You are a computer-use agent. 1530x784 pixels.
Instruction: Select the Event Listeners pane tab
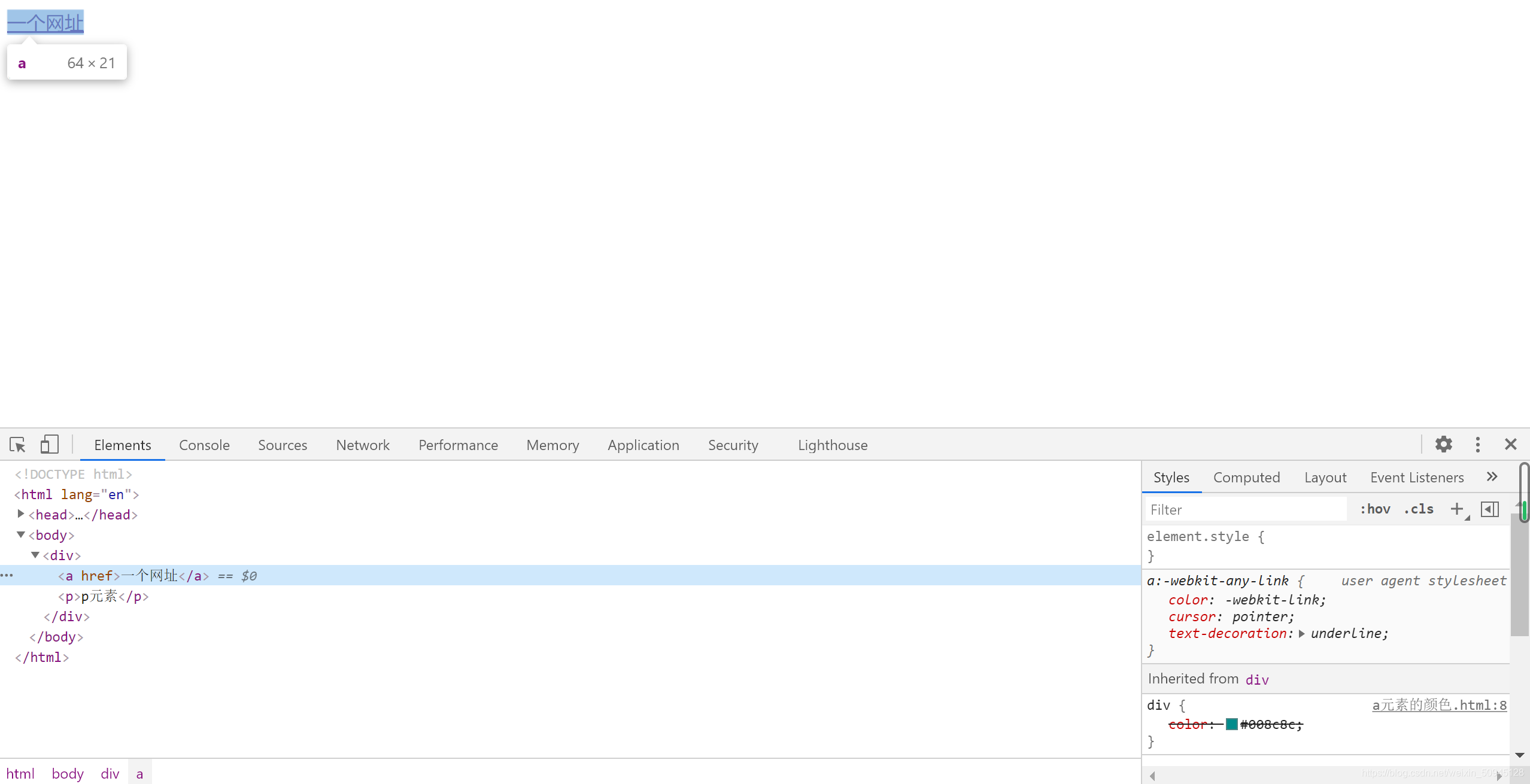click(x=1417, y=478)
